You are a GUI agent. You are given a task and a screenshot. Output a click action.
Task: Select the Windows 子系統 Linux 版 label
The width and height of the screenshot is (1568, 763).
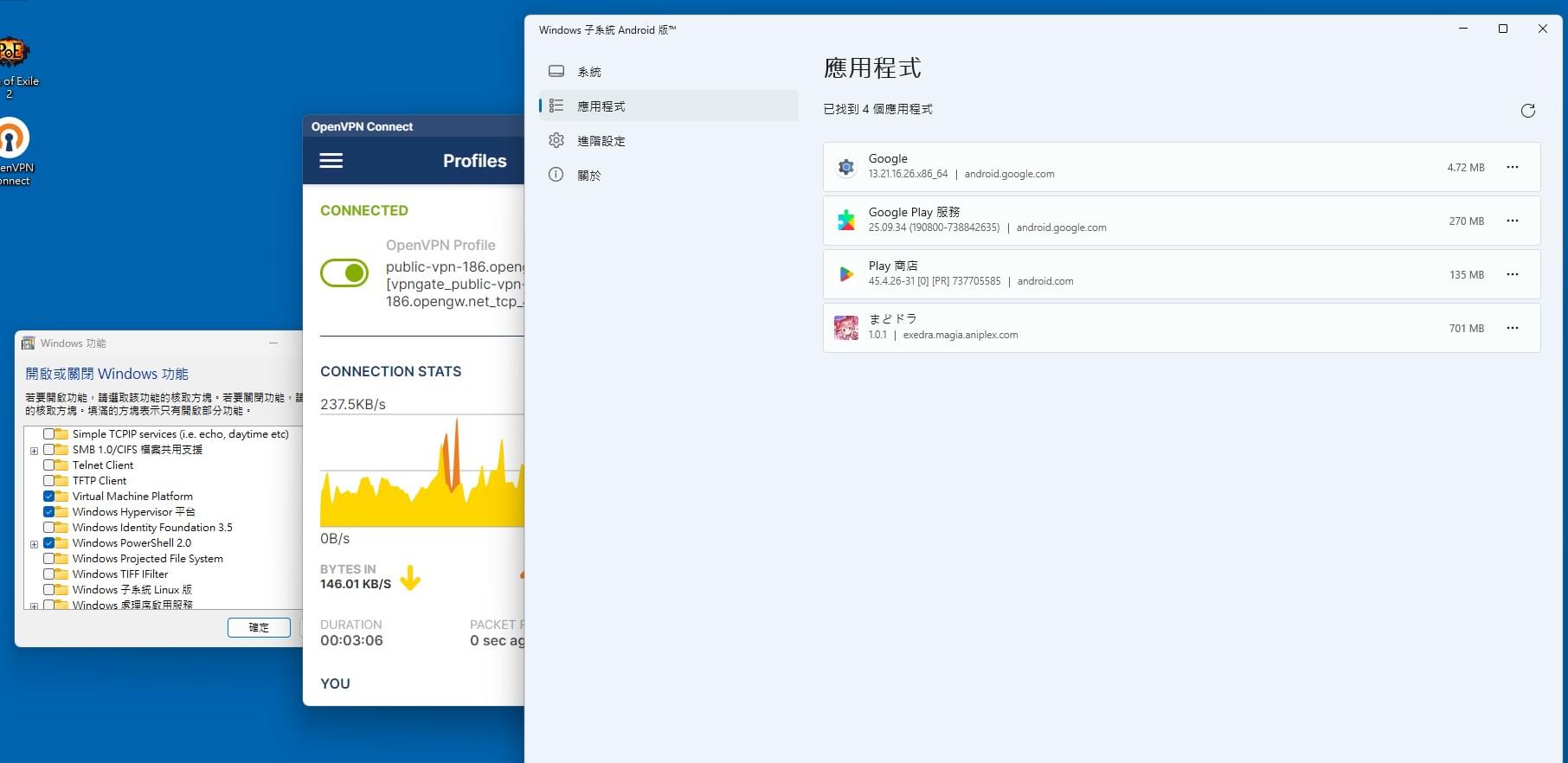tap(132, 590)
